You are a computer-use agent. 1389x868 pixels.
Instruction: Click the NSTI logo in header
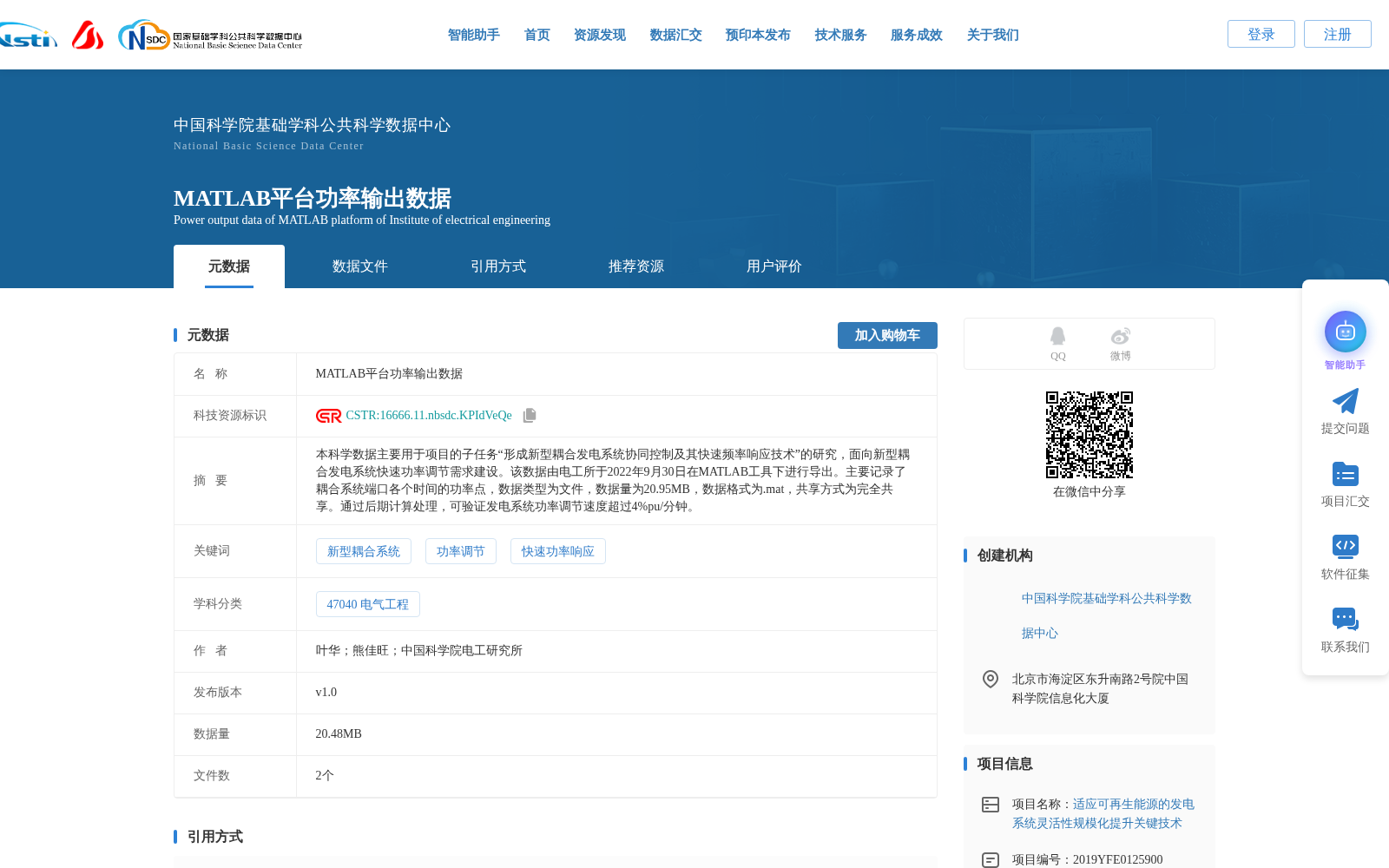[x=28, y=36]
